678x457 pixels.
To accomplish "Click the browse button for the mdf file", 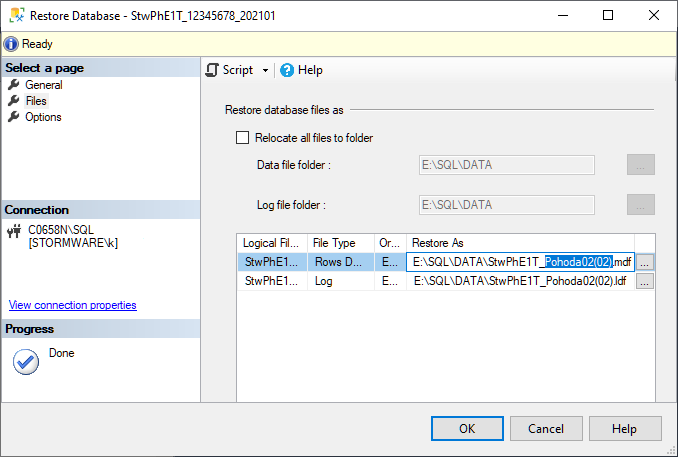I will tap(646, 262).
